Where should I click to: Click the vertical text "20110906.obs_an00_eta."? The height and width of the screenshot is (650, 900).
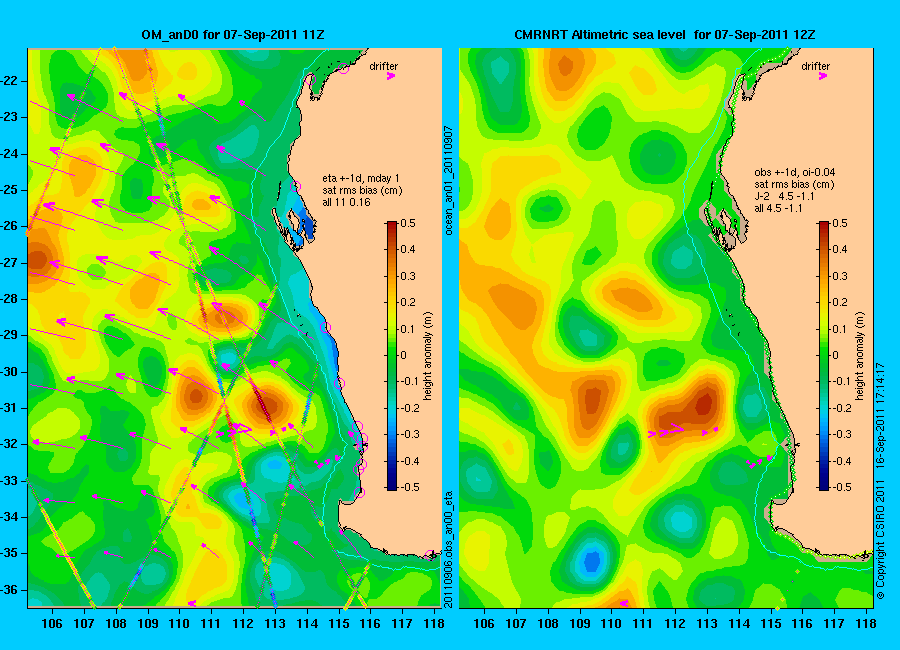(449, 550)
